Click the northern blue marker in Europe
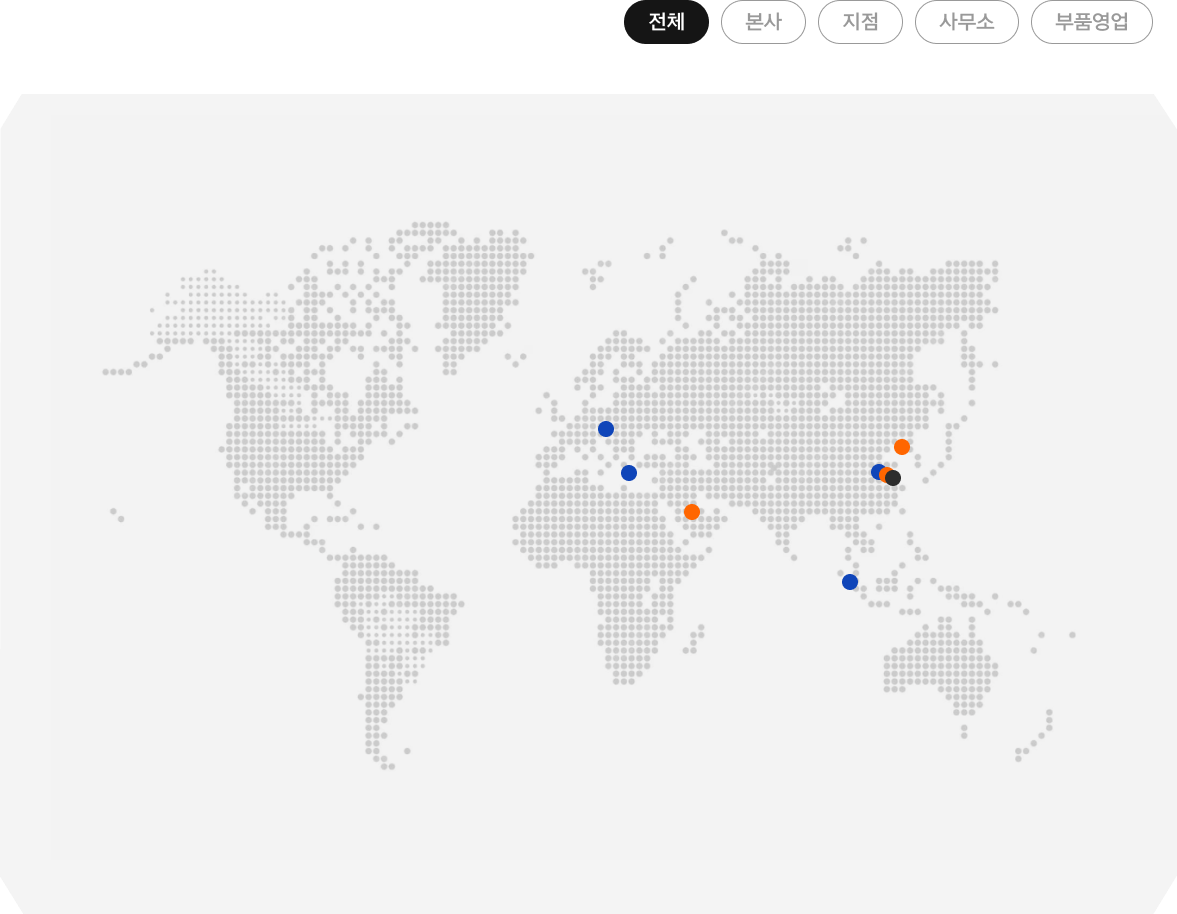This screenshot has height=914, width=1177. pyautogui.click(x=606, y=429)
